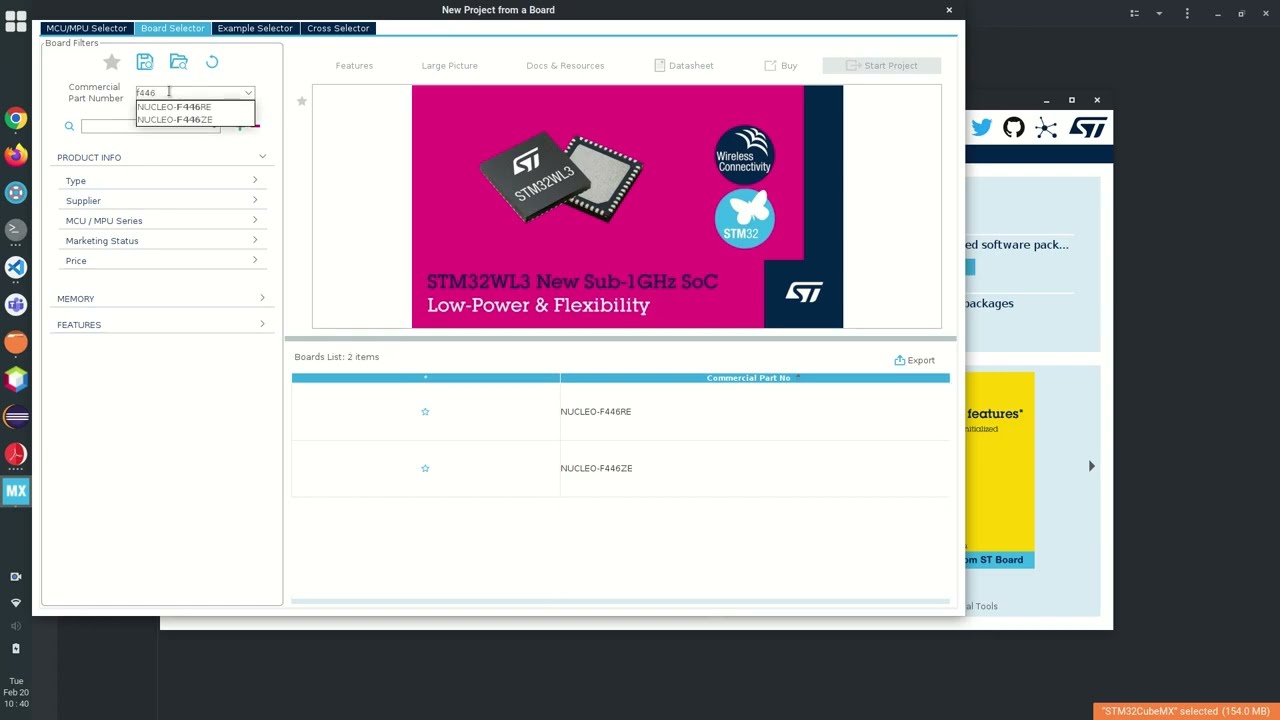Open the Example Selector tab
Screen dimensions: 1280x720
click(255, 28)
